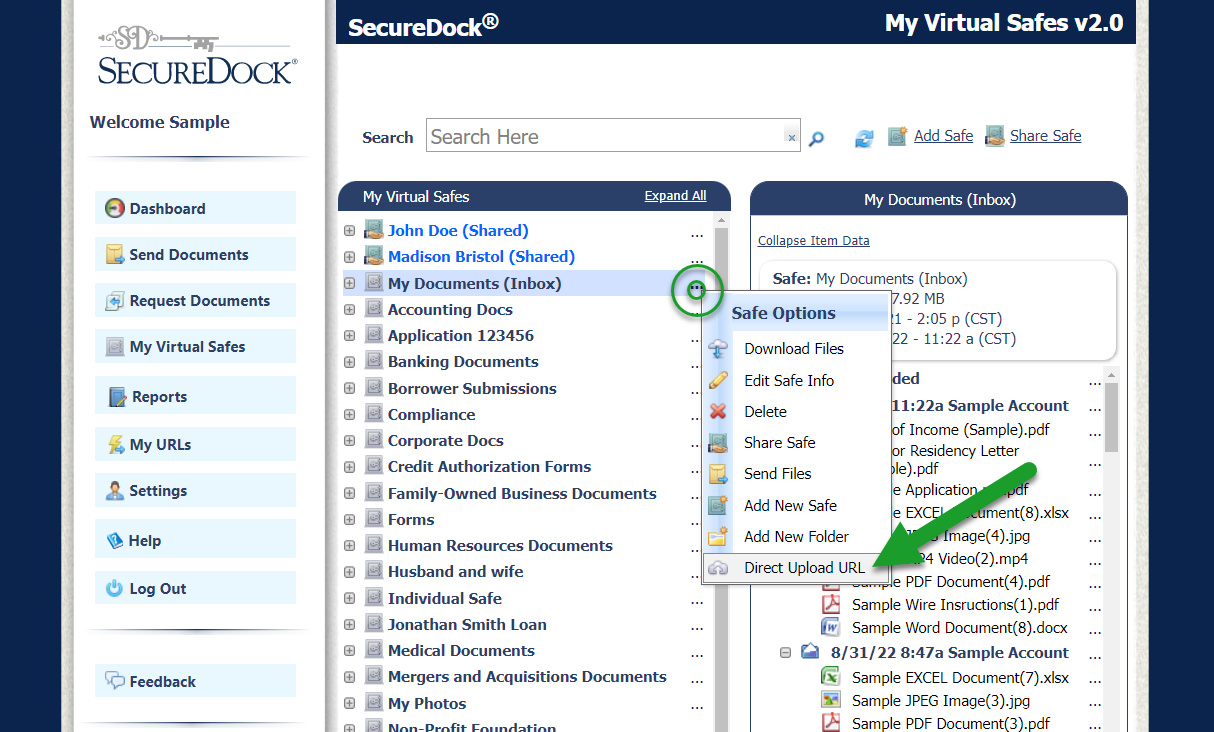
Task: Expand the John Doe (Shared) safe
Action: (349, 230)
